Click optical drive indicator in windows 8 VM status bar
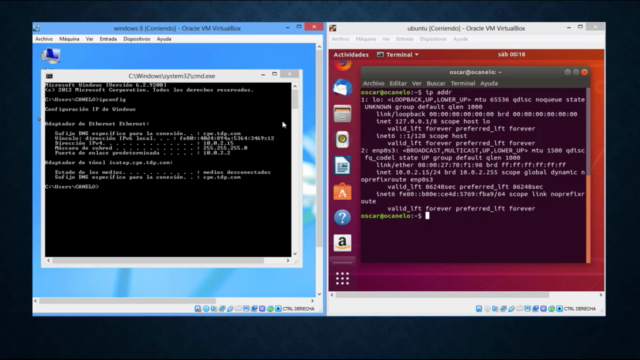The image size is (640, 360). (x=206, y=309)
